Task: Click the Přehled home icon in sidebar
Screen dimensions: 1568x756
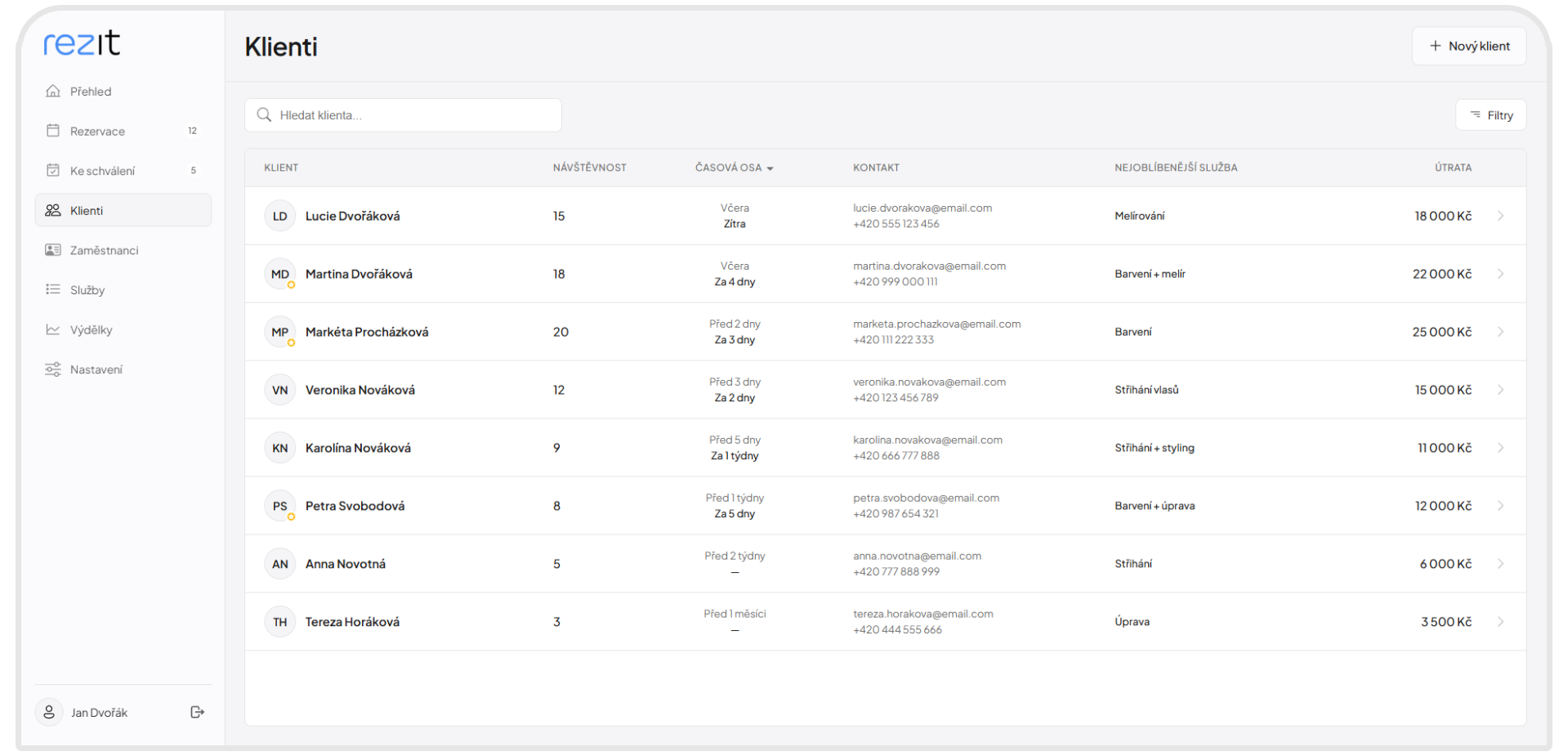Action: point(53,91)
